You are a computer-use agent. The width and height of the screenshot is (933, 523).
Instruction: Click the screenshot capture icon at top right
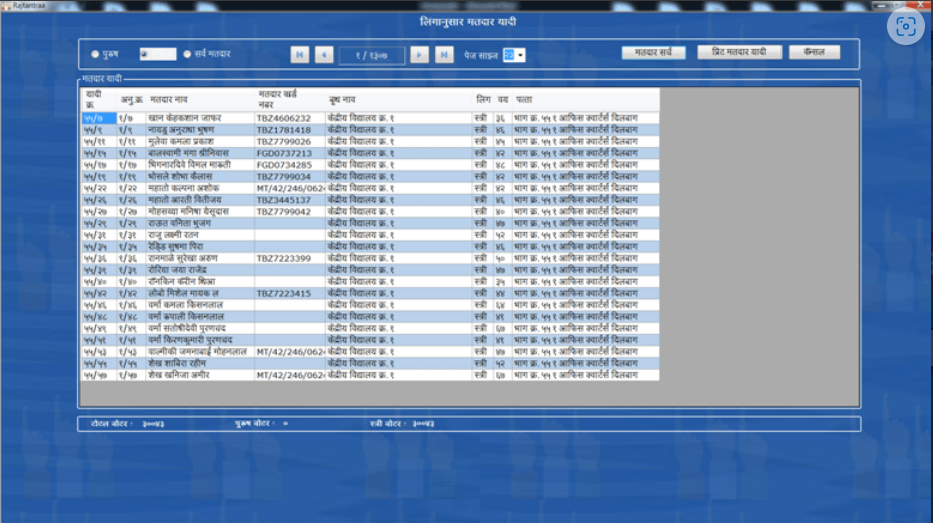click(x=906, y=27)
